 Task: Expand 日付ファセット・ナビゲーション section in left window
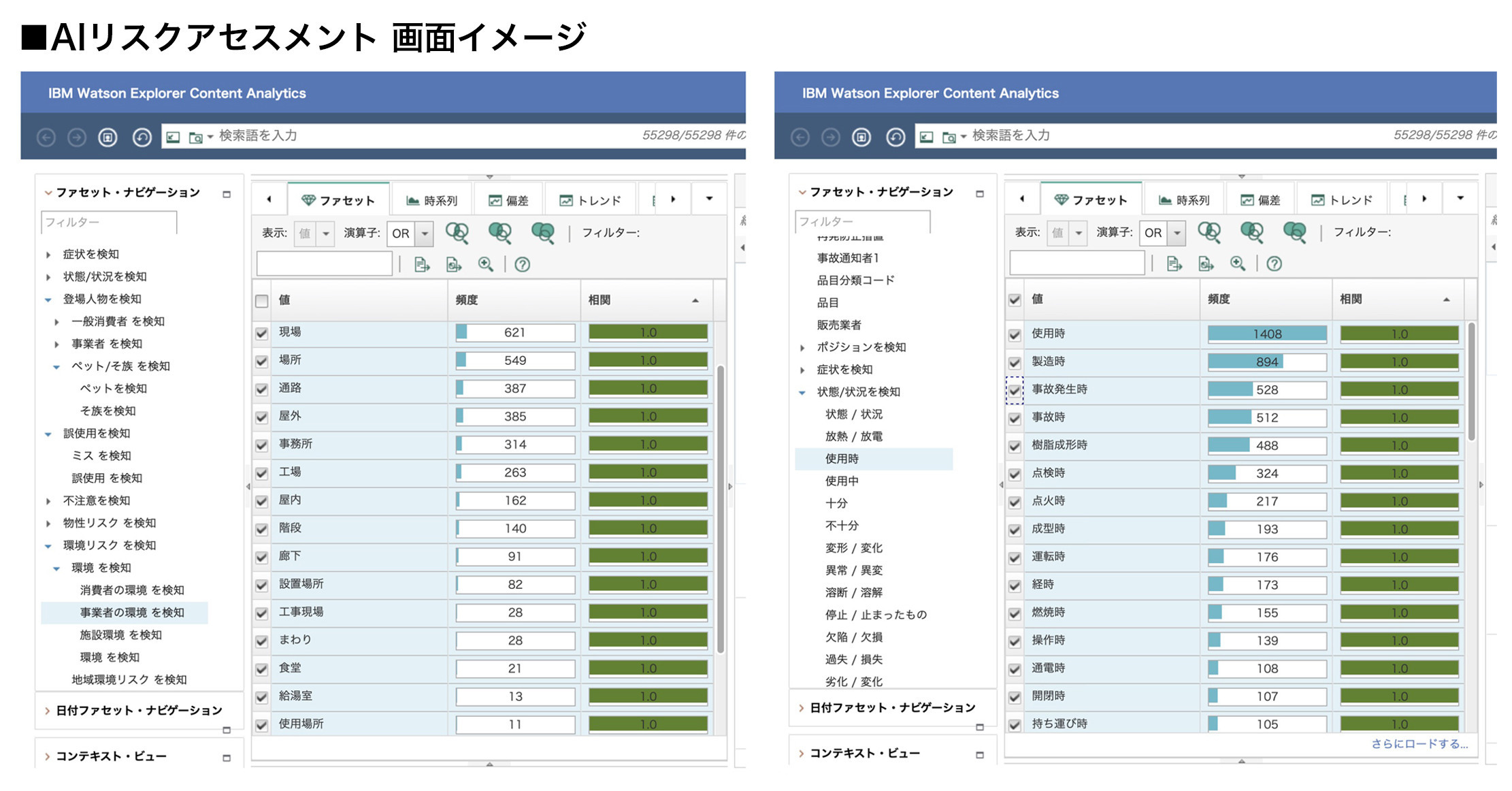(x=48, y=711)
